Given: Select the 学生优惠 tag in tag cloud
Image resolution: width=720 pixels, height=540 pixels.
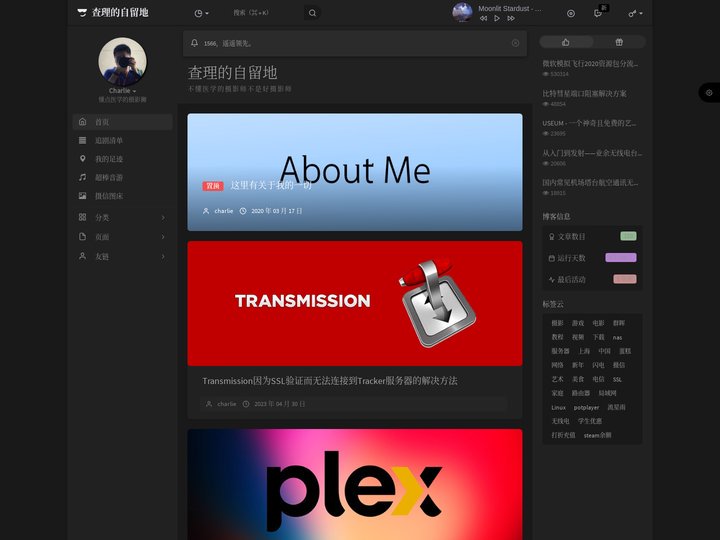Looking at the screenshot, I should click(590, 421).
